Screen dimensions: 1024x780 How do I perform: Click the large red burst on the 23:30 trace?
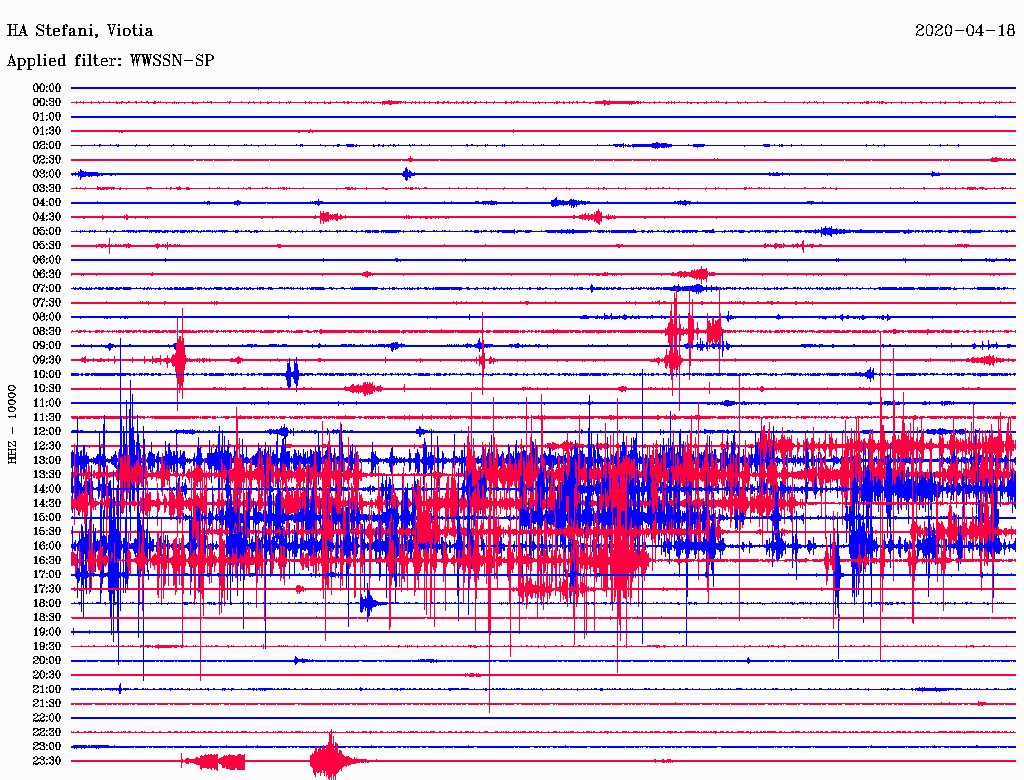332,758
